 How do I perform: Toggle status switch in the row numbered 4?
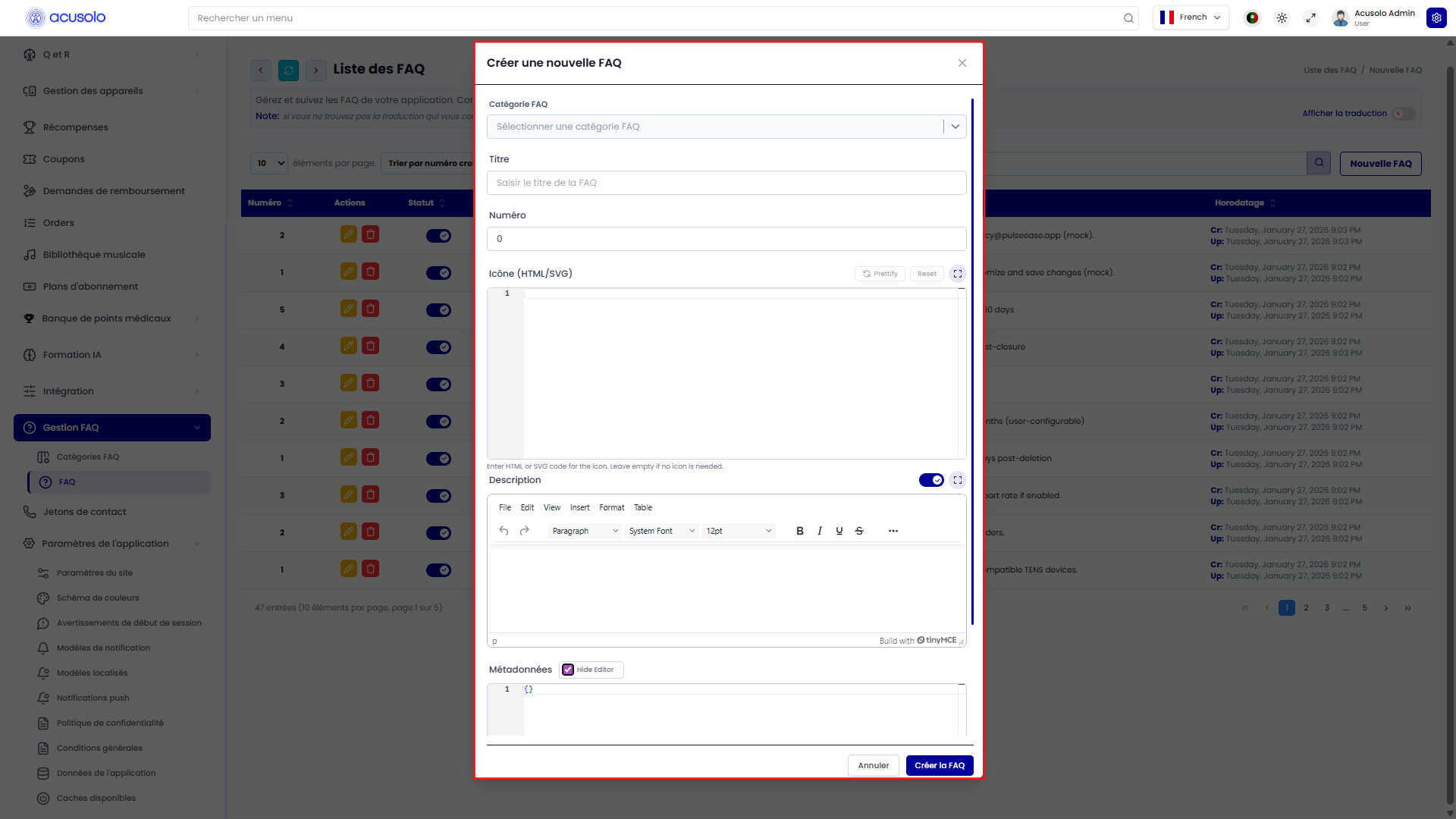[438, 347]
